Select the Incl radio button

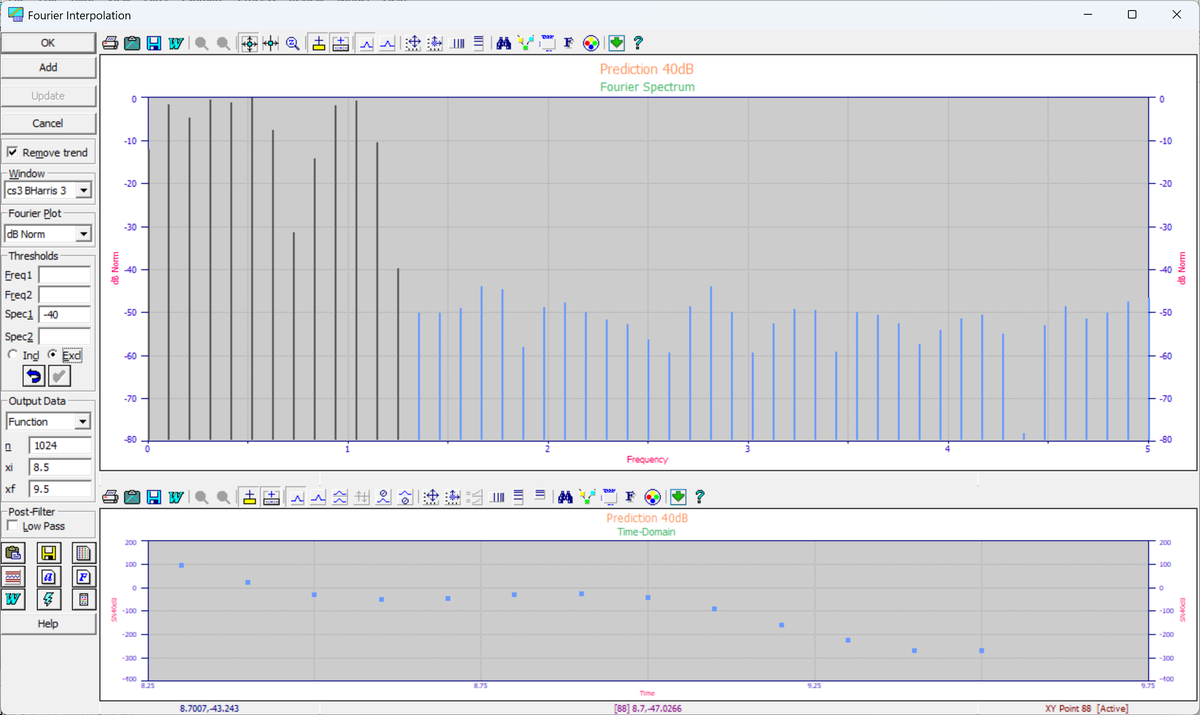[12, 355]
